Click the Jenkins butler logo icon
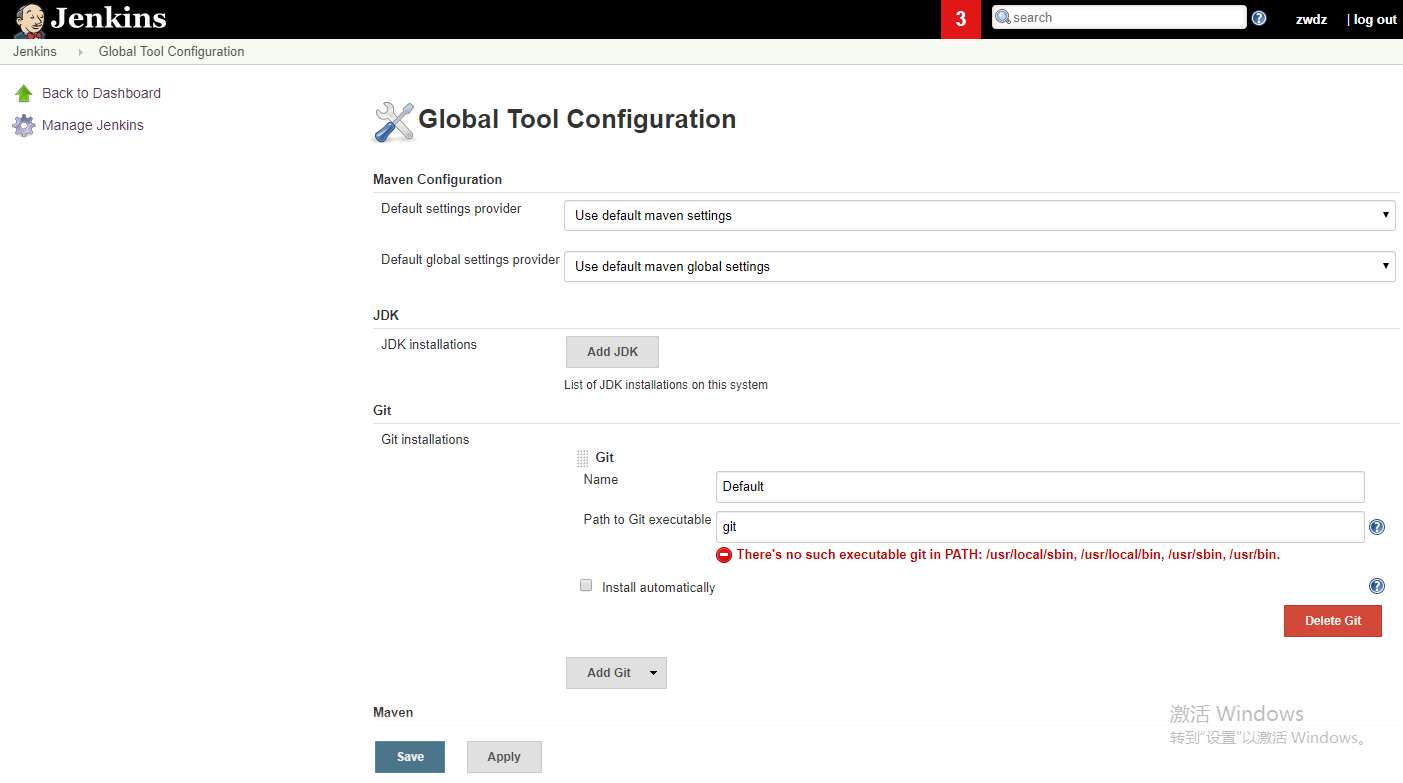The height and width of the screenshot is (783, 1403). [x=29, y=19]
